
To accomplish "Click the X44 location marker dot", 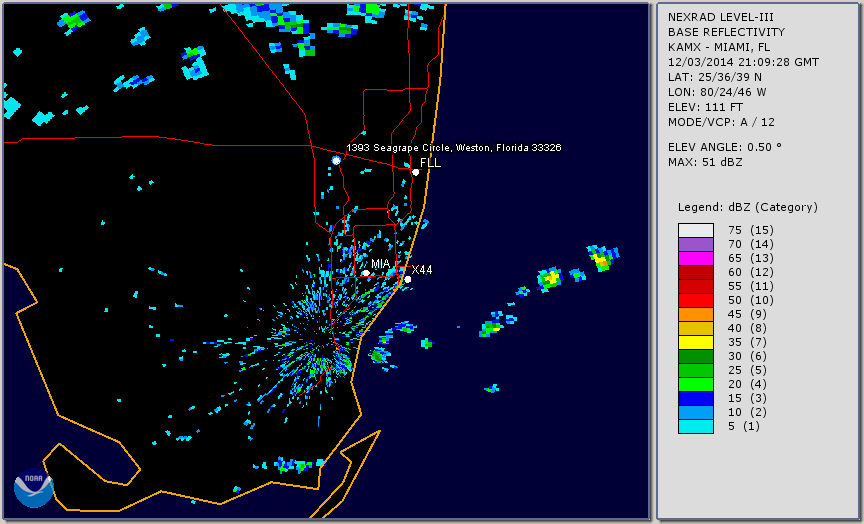I will (x=408, y=280).
